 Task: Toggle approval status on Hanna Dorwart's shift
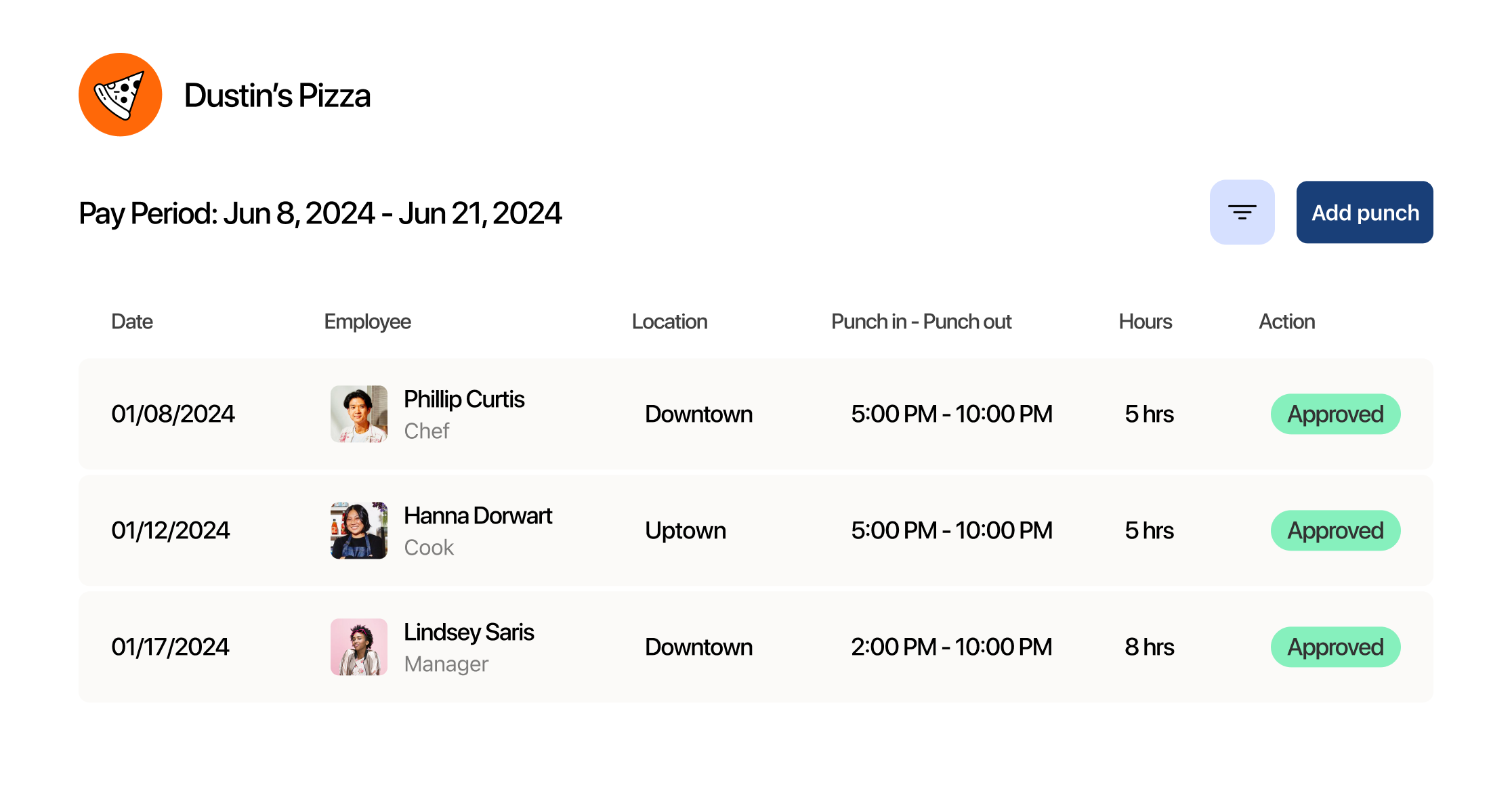[x=1335, y=530]
